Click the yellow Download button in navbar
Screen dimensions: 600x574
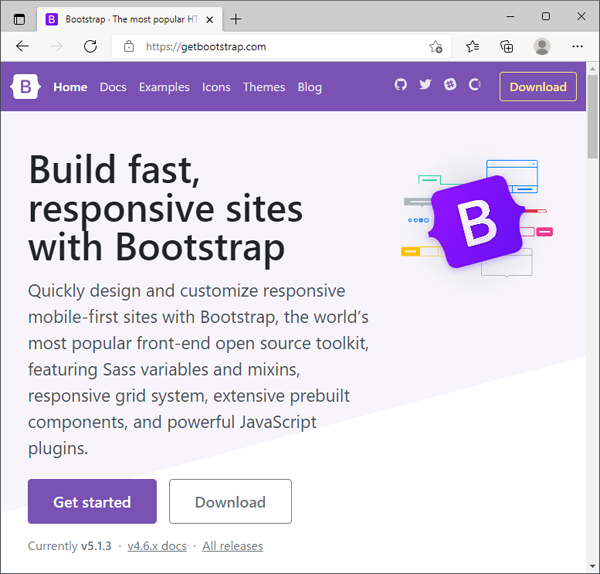pyautogui.click(x=538, y=86)
